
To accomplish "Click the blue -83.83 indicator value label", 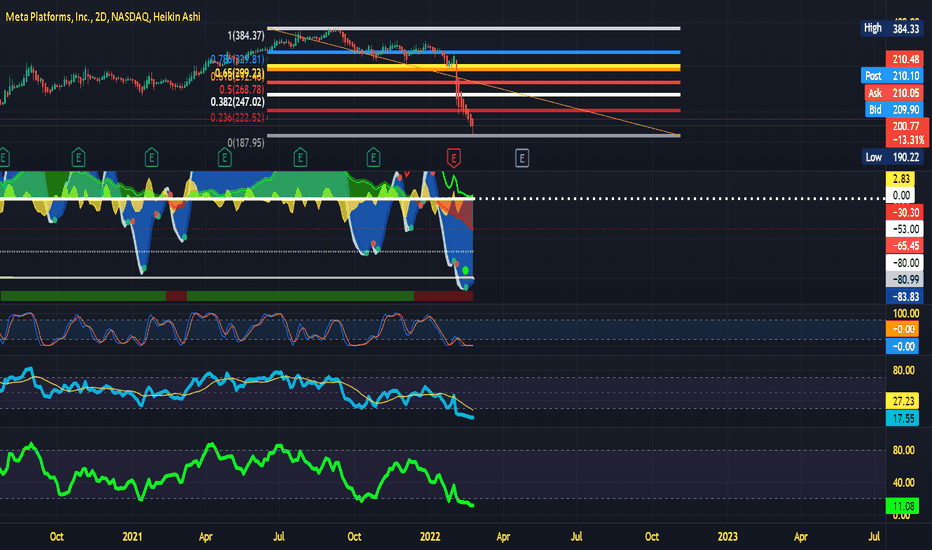I will coord(905,296).
